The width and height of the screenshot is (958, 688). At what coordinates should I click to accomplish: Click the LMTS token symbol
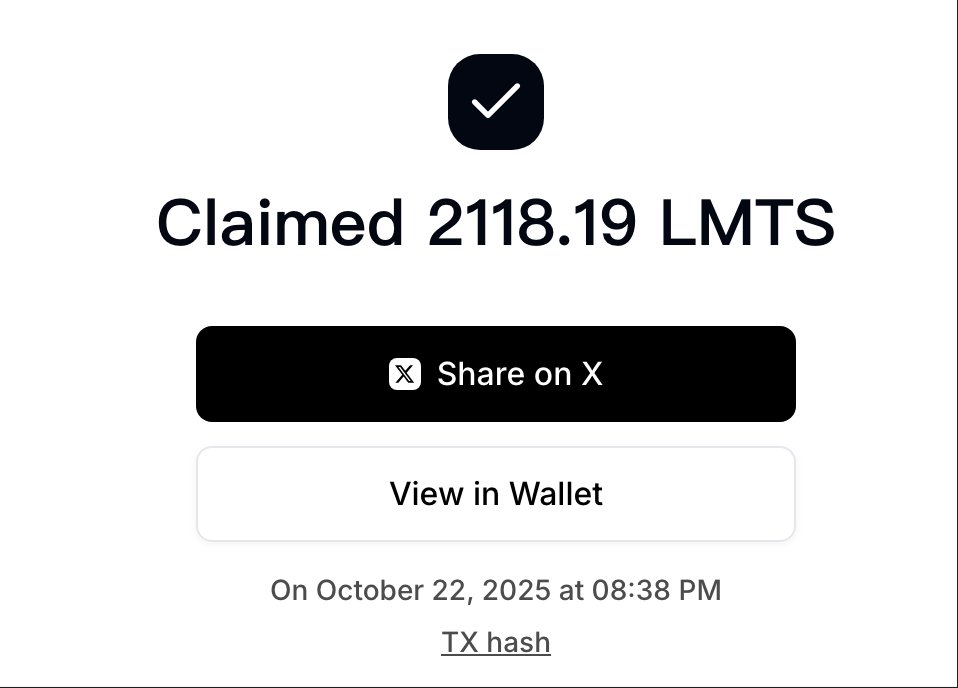747,222
